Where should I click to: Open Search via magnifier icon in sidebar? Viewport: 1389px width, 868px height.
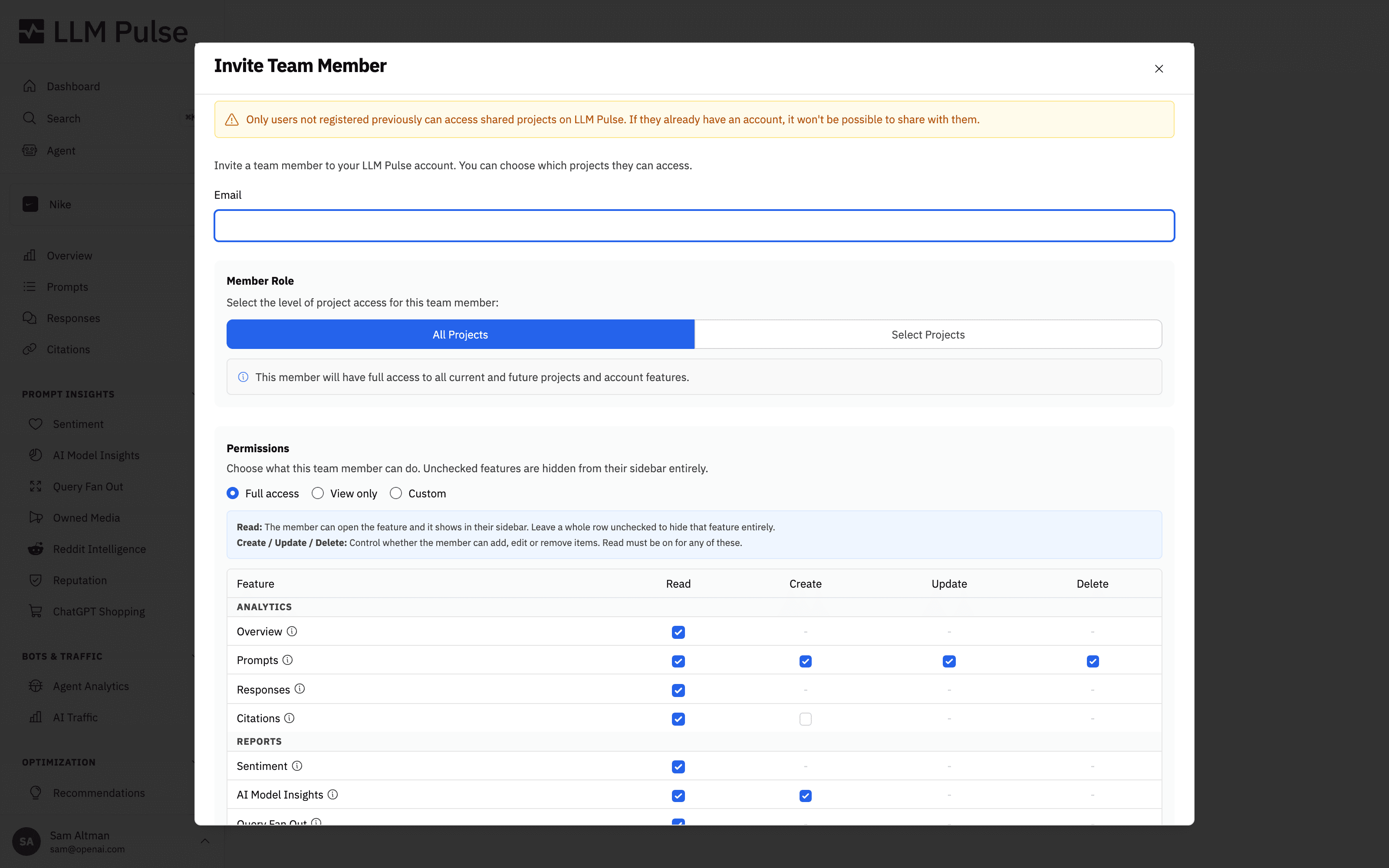pos(30,118)
